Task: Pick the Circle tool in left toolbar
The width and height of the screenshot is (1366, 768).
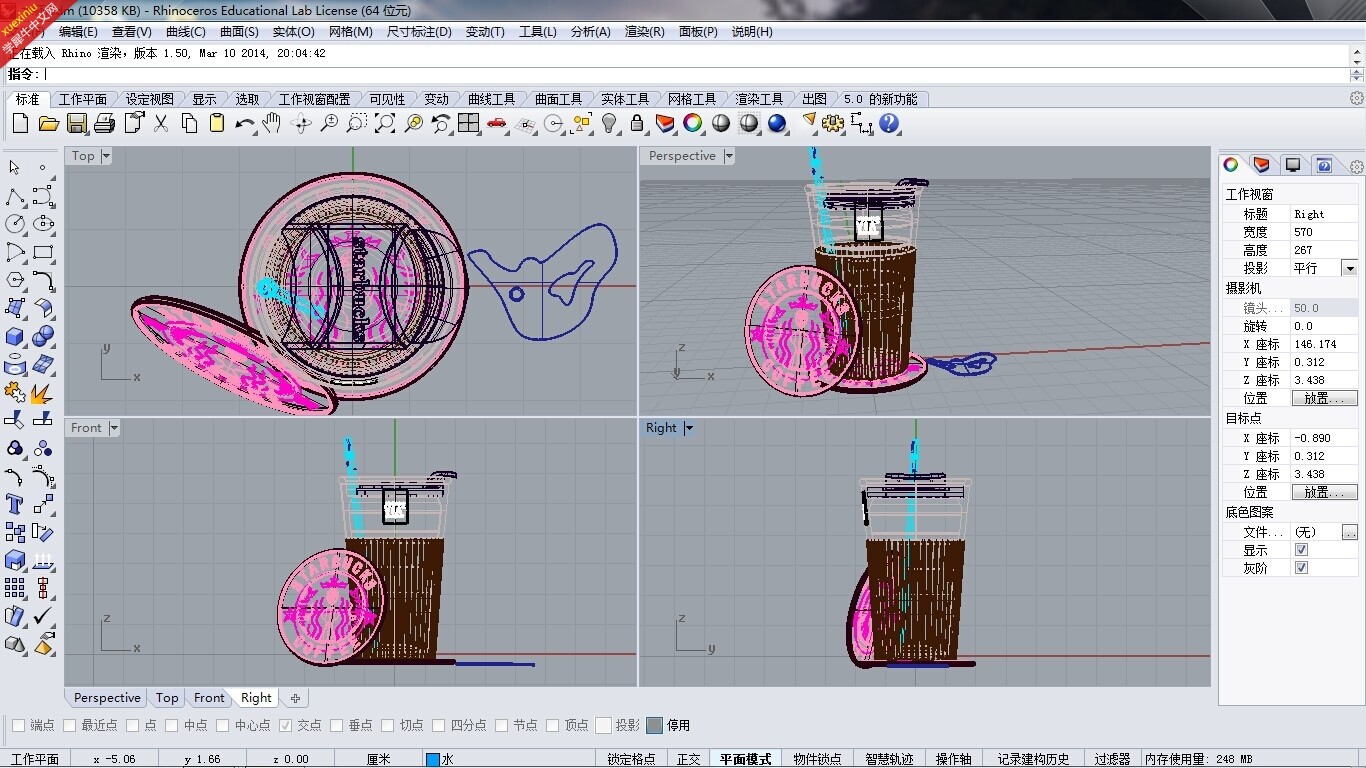Action: [14, 224]
